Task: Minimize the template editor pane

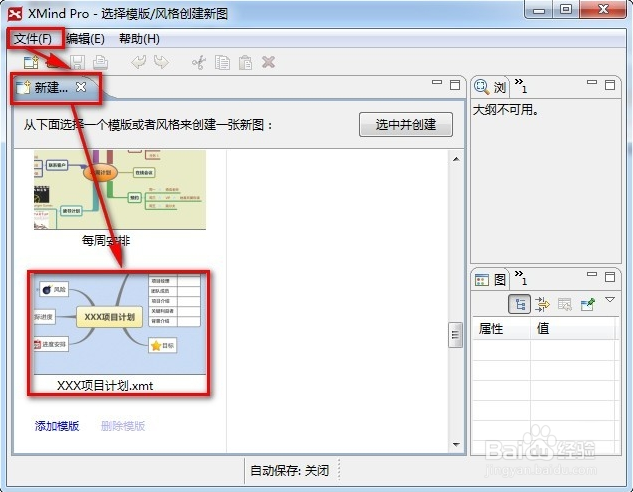Action: 437,82
